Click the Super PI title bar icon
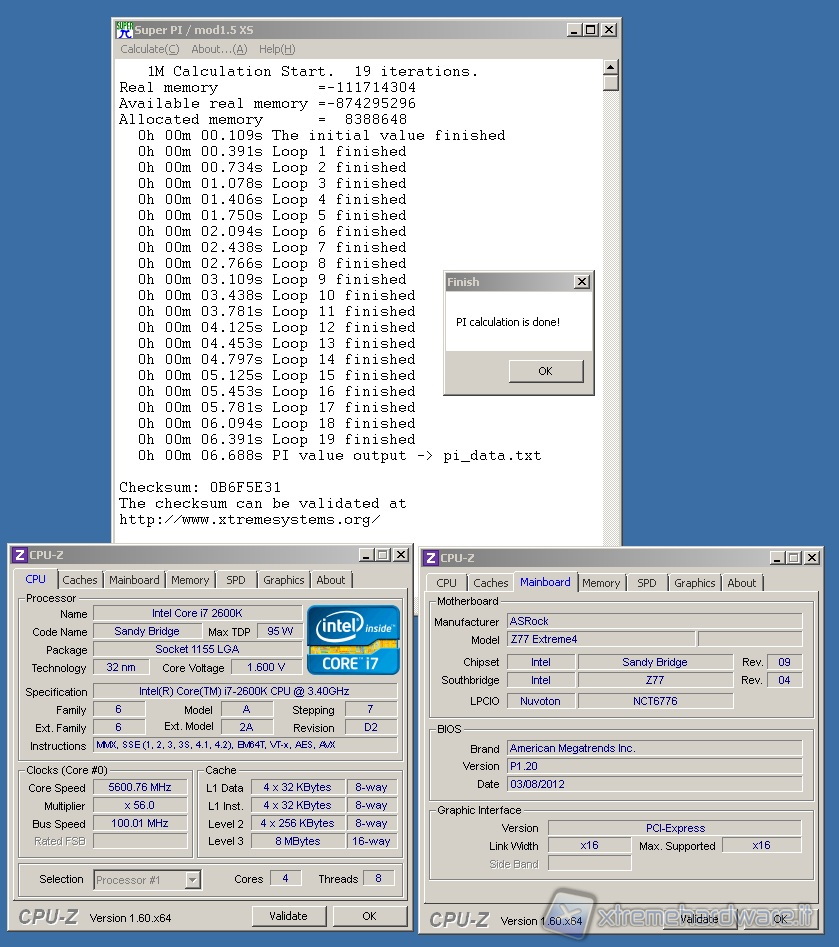Viewport: 839px width, 947px height. pos(124,30)
